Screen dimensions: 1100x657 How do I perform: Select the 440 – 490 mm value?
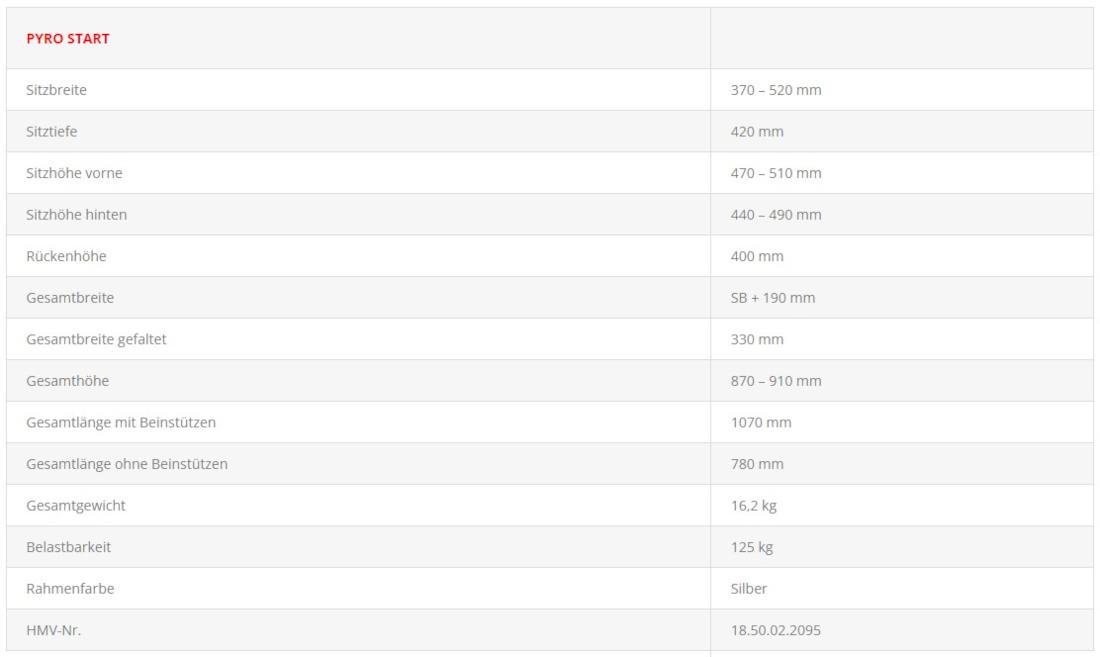(x=776, y=215)
